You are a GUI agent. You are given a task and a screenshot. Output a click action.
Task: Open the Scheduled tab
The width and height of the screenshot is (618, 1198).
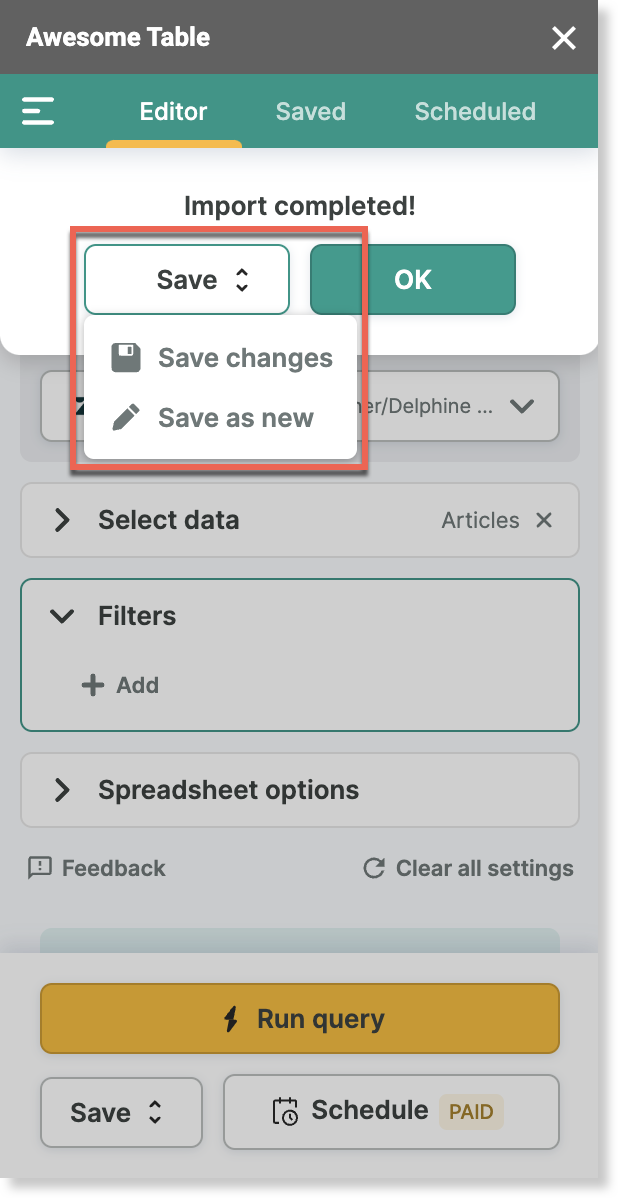pyautogui.click(x=475, y=111)
